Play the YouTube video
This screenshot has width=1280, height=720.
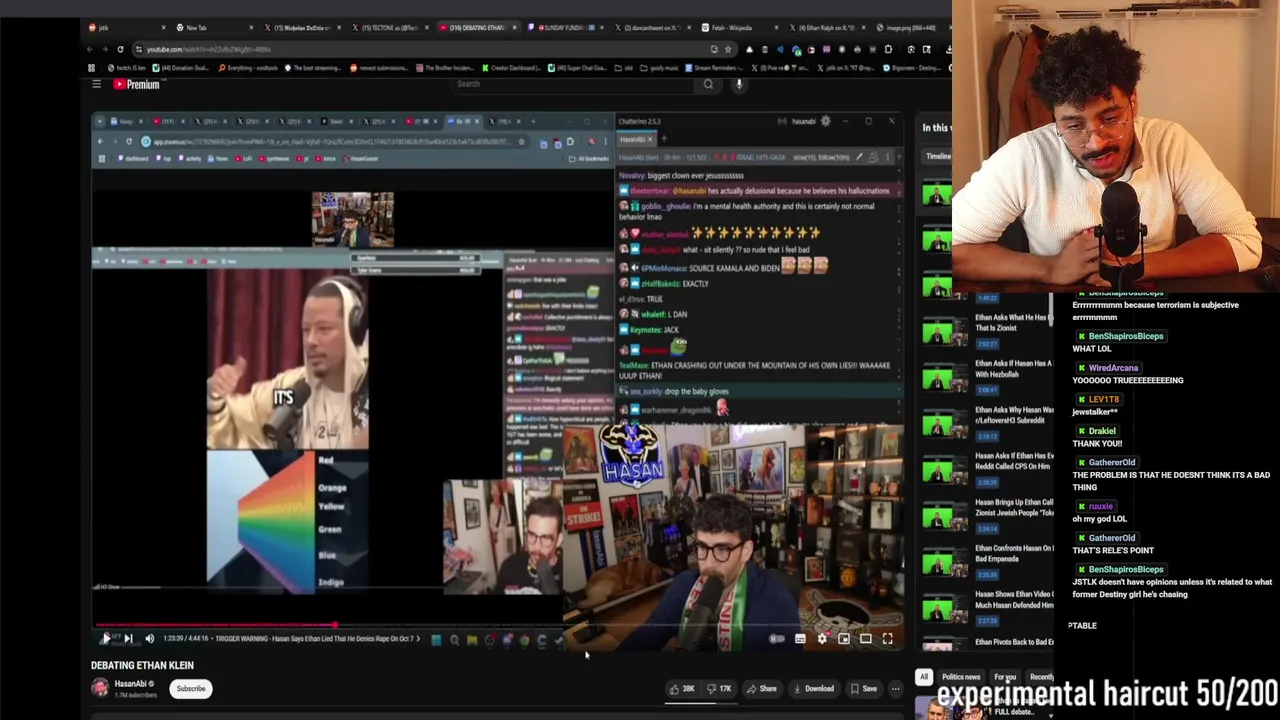(106, 638)
